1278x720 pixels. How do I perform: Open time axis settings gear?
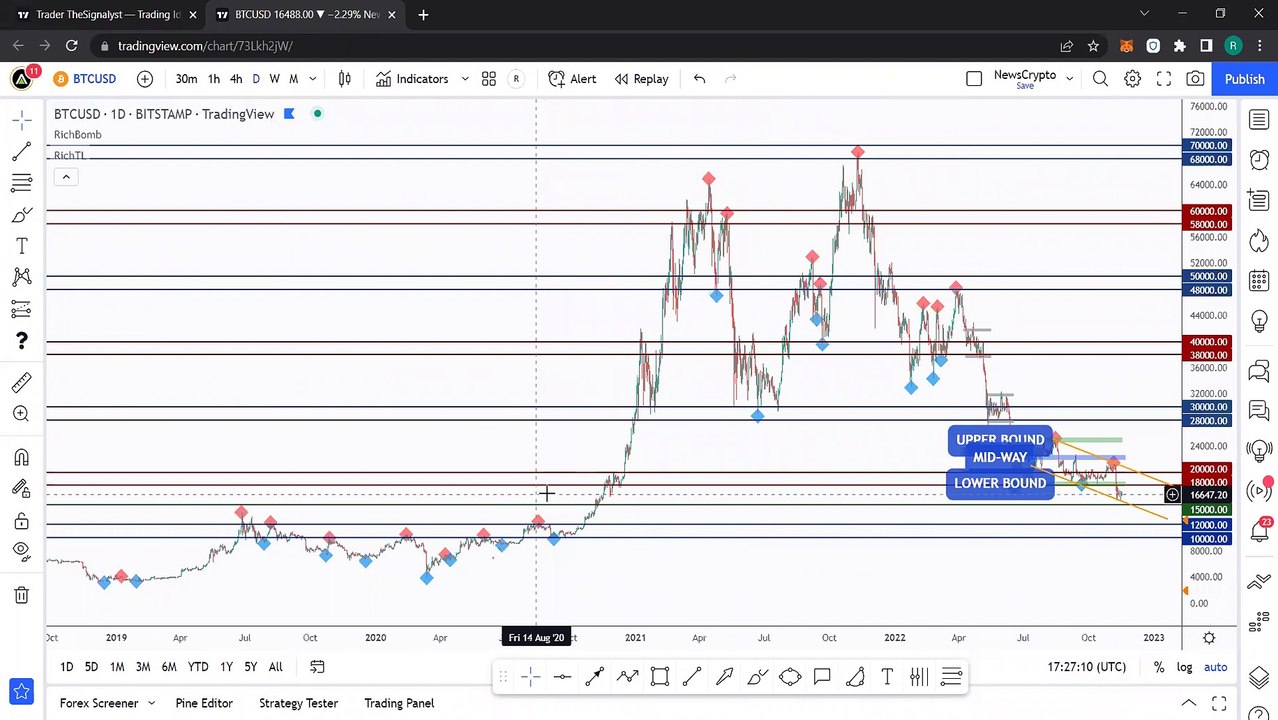(x=1209, y=637)
